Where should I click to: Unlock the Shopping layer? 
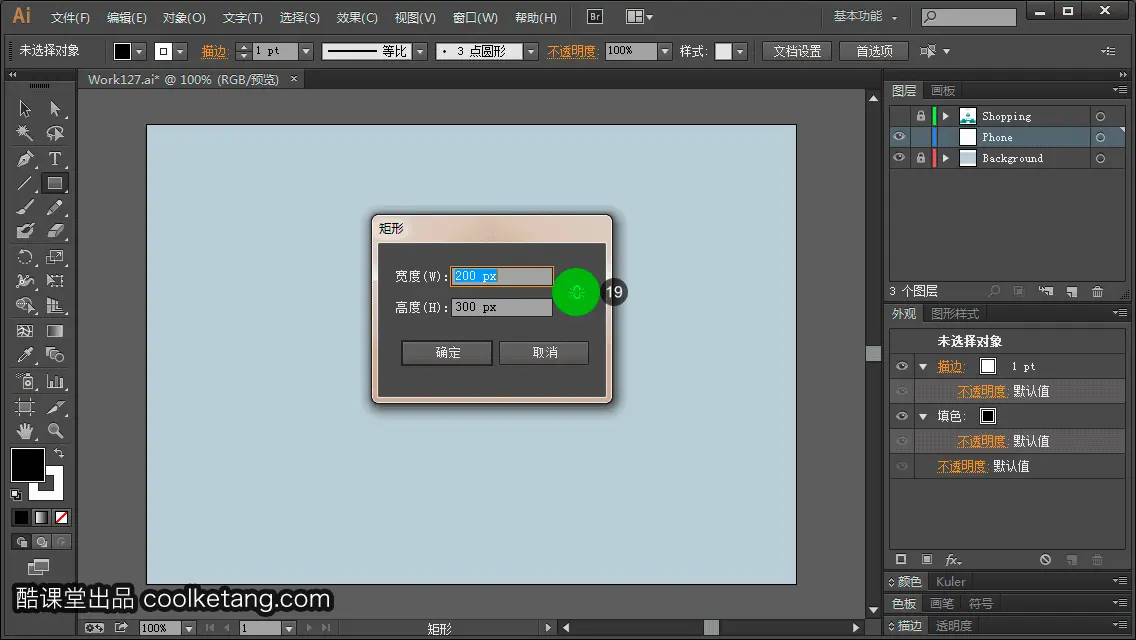[921, 116]
